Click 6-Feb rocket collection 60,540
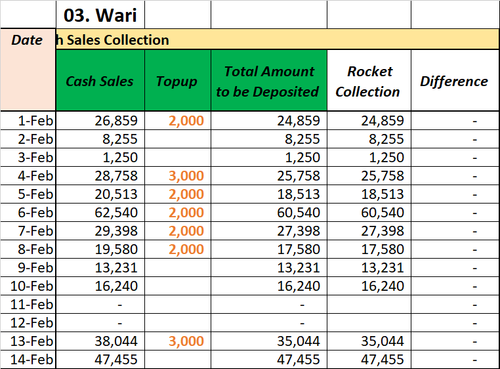The width and height of the screenshot is (500, 369). tap(369, 212)
